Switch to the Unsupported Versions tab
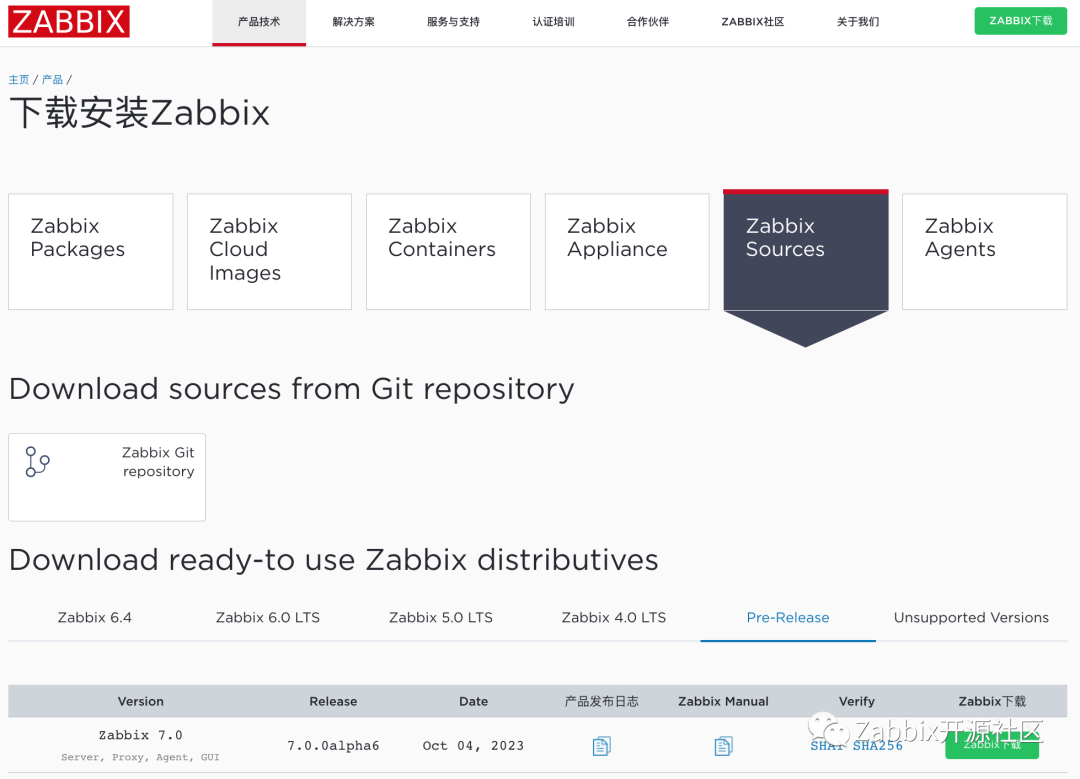The image size is (1080, 779). [x=970, y=618]
